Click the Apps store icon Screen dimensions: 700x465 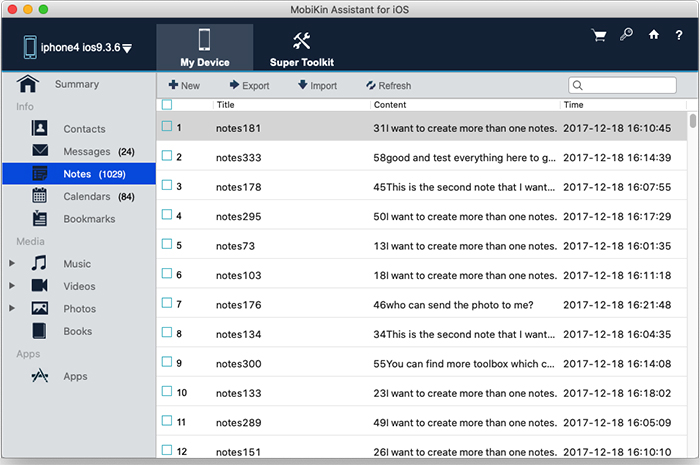(40, 376)
